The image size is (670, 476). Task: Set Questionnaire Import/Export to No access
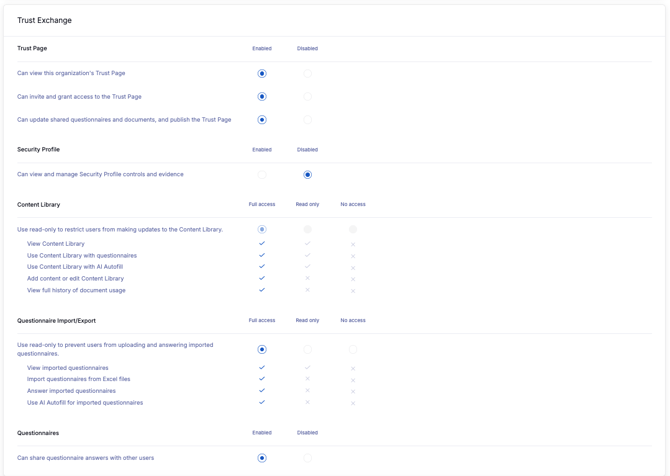coord(353,350)
